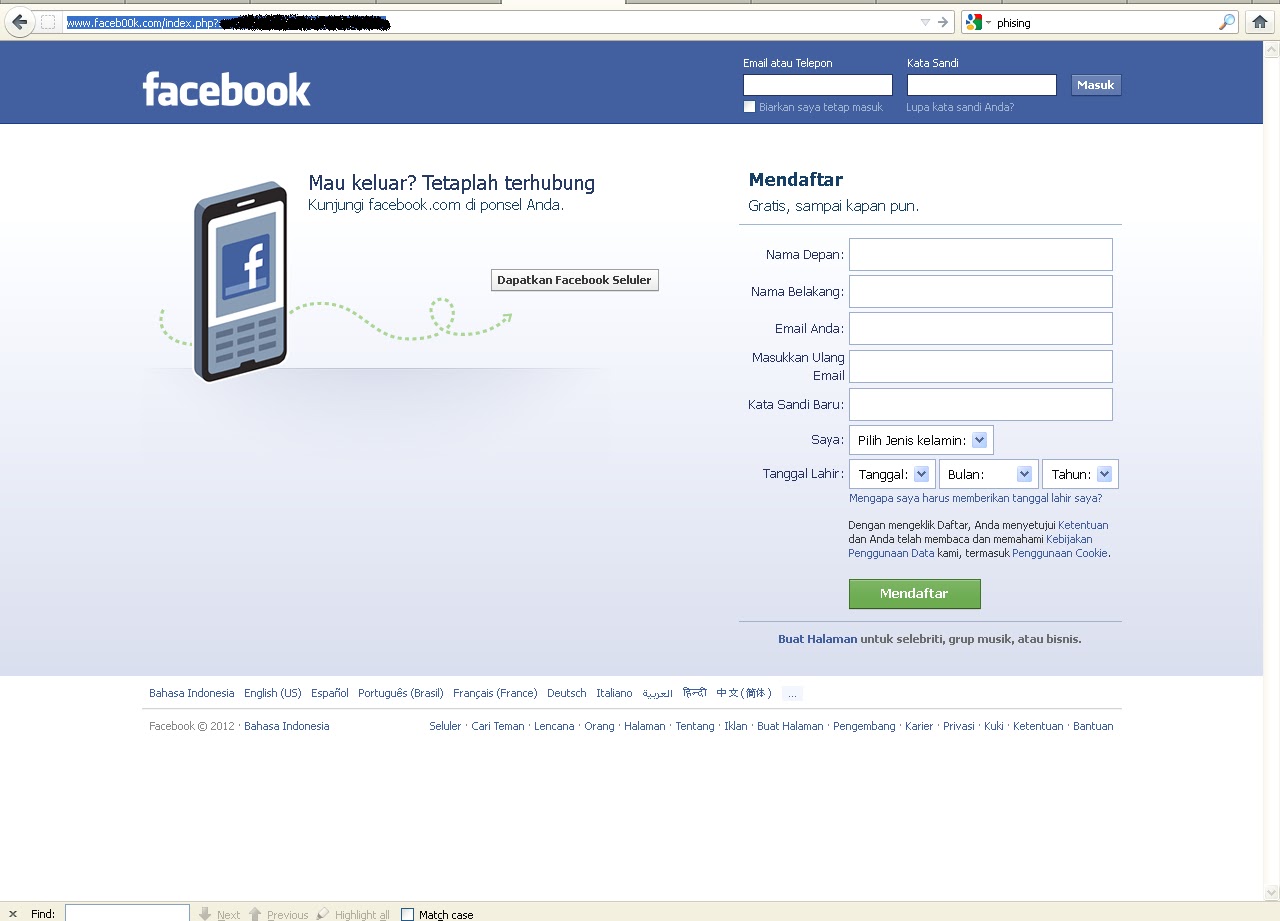
Task: Open the Pengembang footer link
Action: pos(864,726)
